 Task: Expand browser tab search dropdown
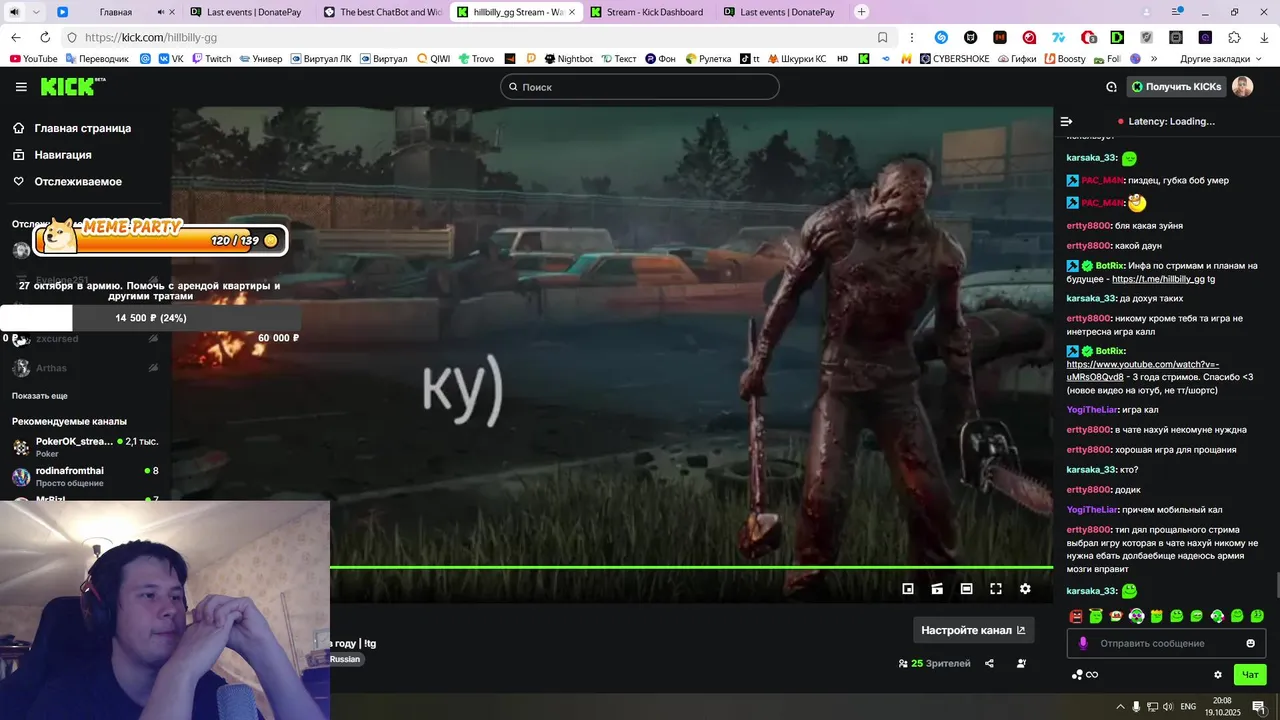36,12
